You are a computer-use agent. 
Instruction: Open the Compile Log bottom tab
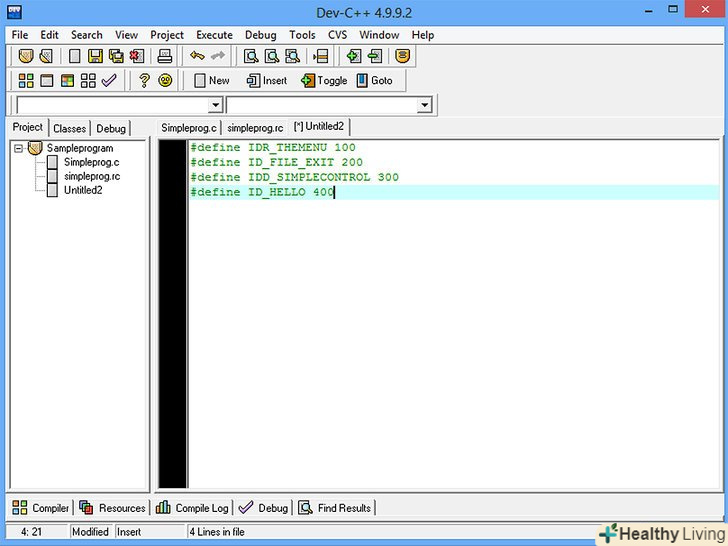pos(192,508)
